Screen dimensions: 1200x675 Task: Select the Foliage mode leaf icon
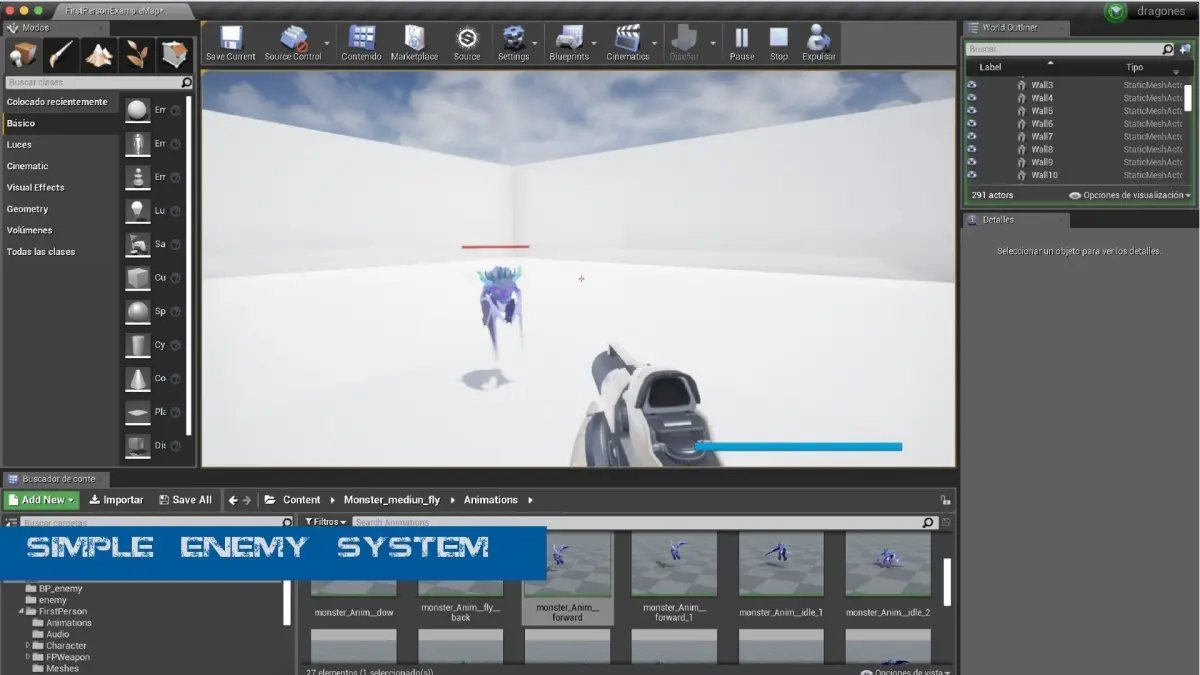tap(137, 55)
